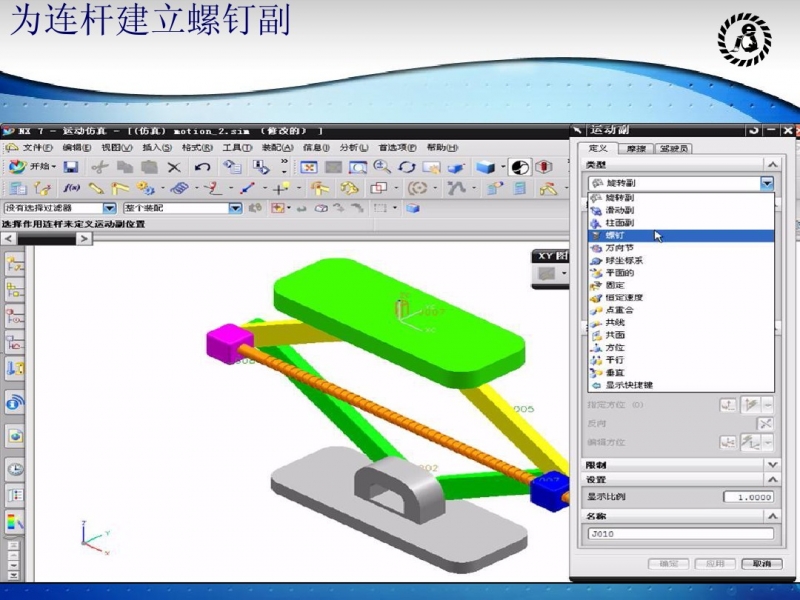
Task: Select 垂直 in the joint type list
Action: [x=681, y=373]
